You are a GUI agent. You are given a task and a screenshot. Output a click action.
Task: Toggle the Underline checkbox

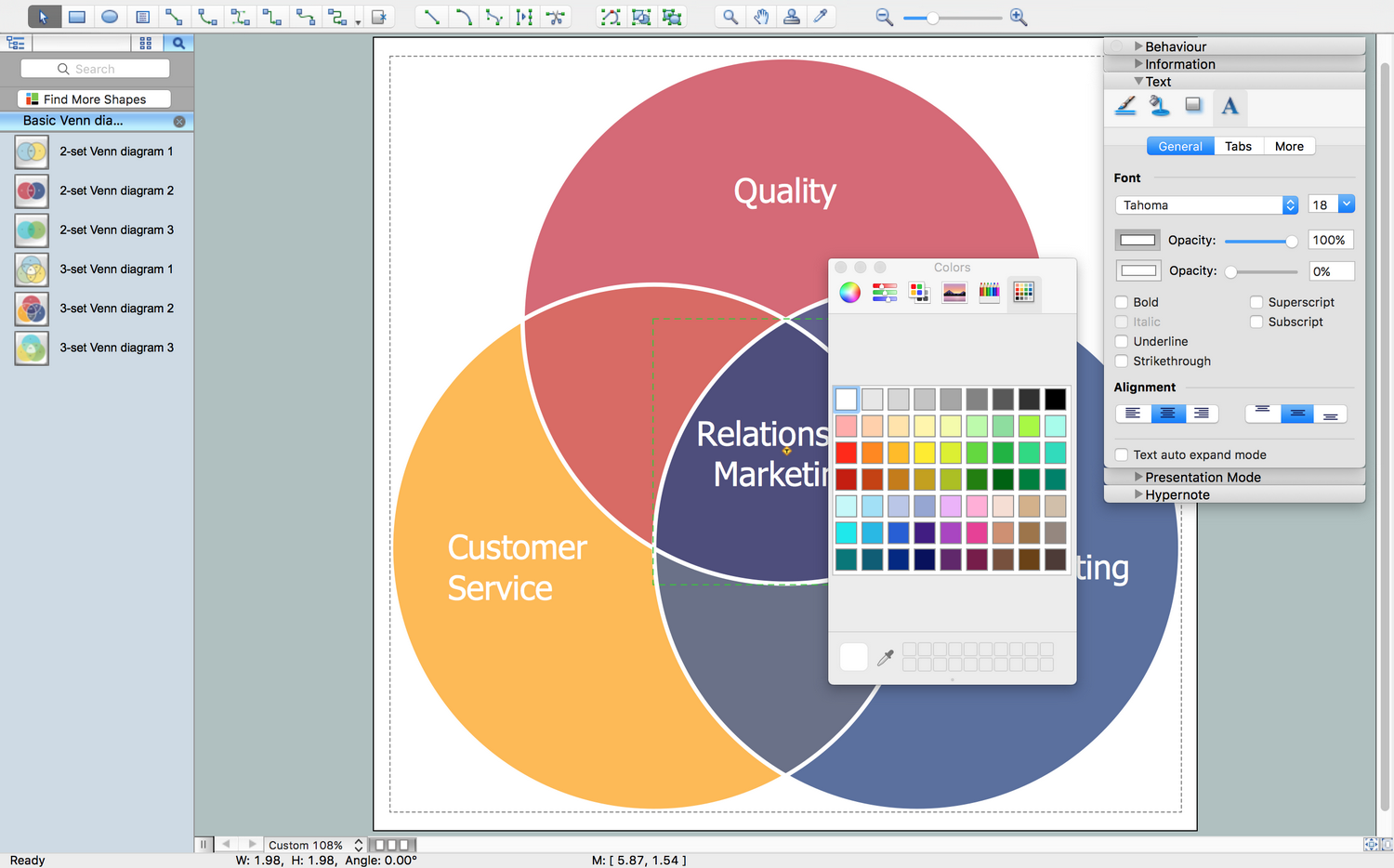[1122, 341]
